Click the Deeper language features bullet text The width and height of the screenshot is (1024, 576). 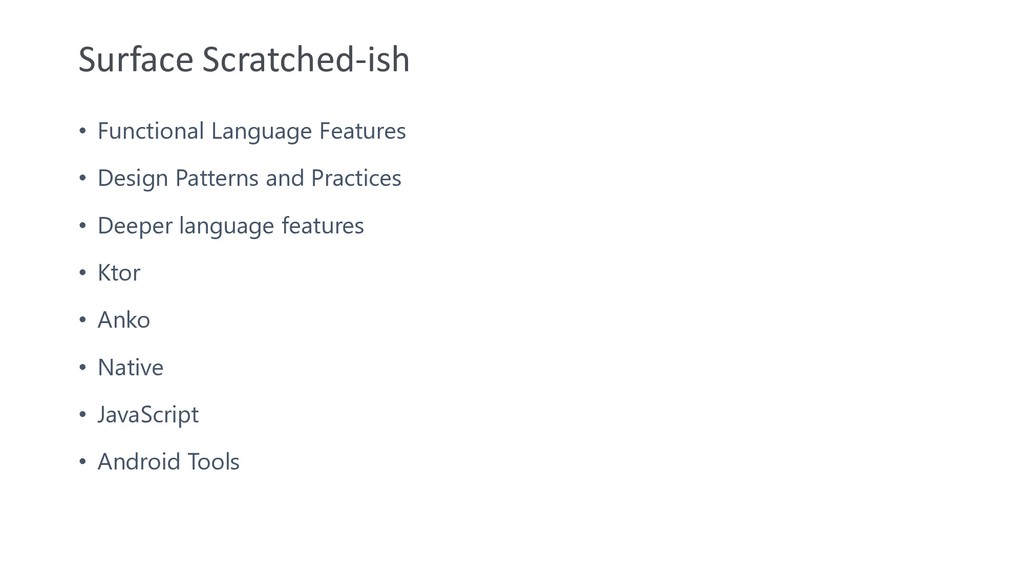231,226
